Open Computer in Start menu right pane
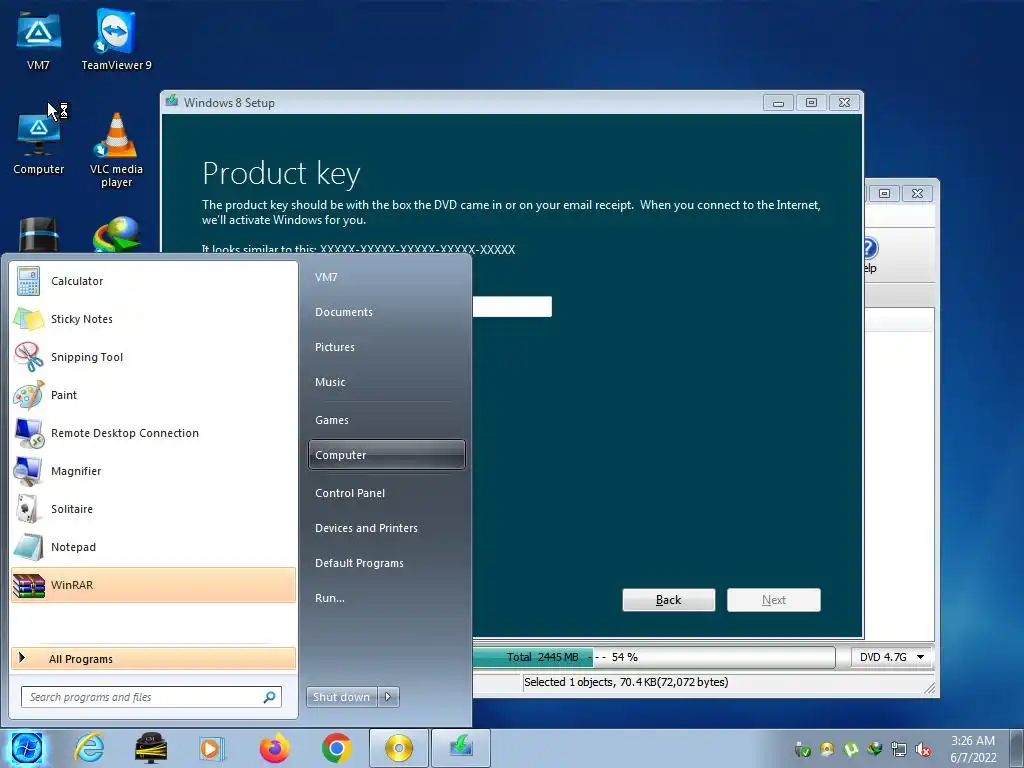 tap(387, 455)
